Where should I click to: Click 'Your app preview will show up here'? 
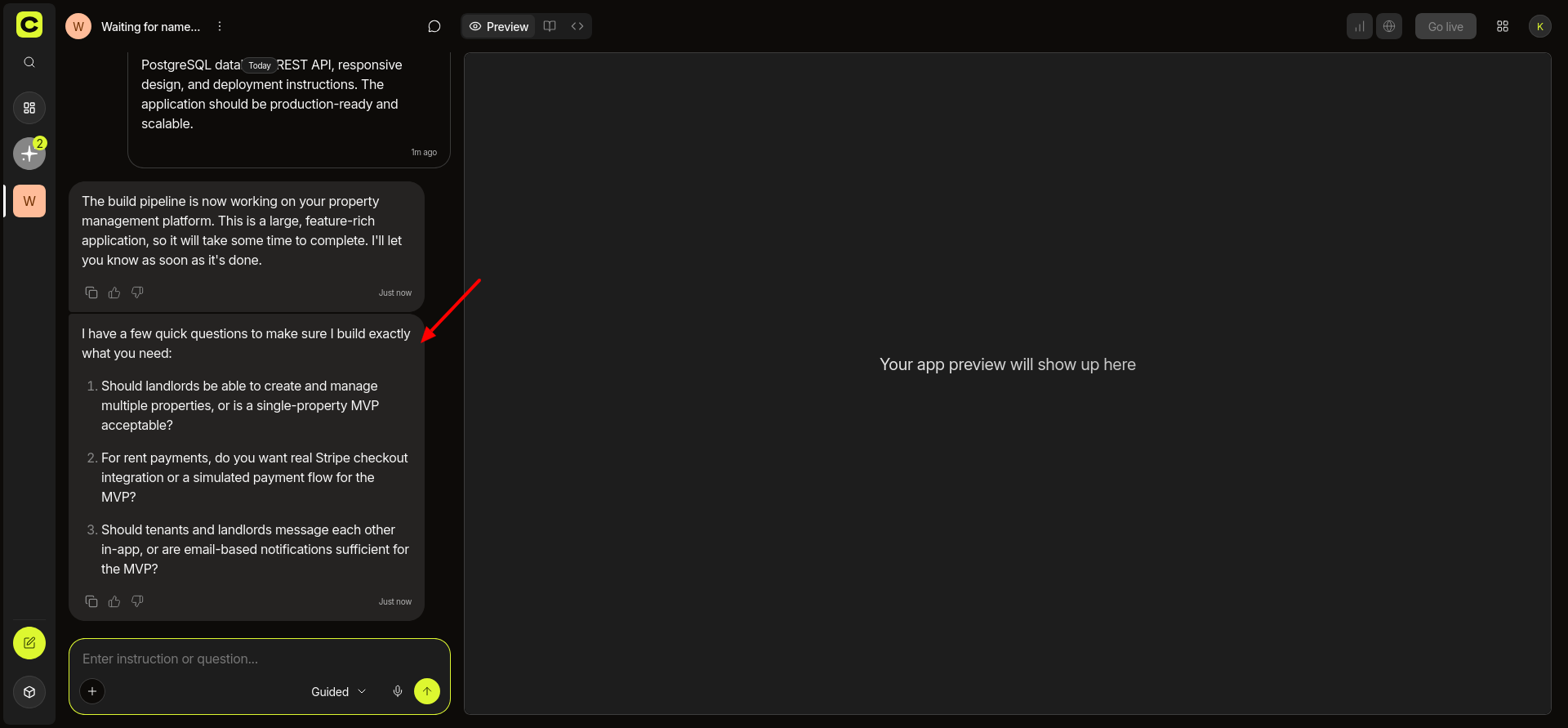click(1008, 364)
